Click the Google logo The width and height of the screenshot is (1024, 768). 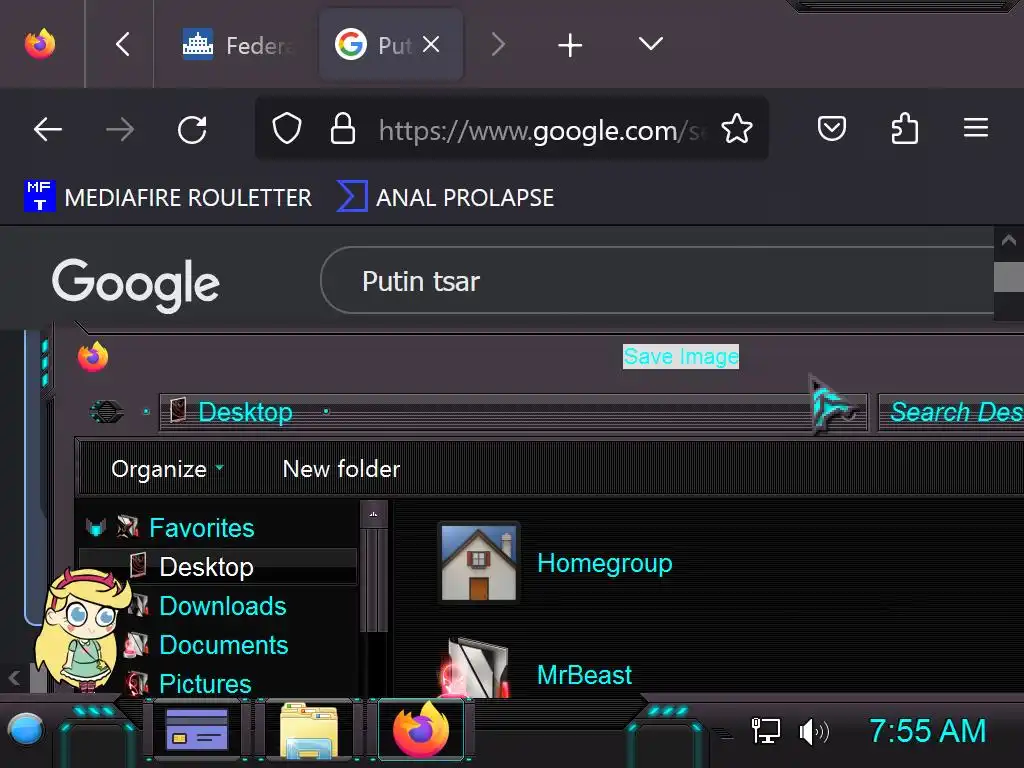(x=136, y=285)
